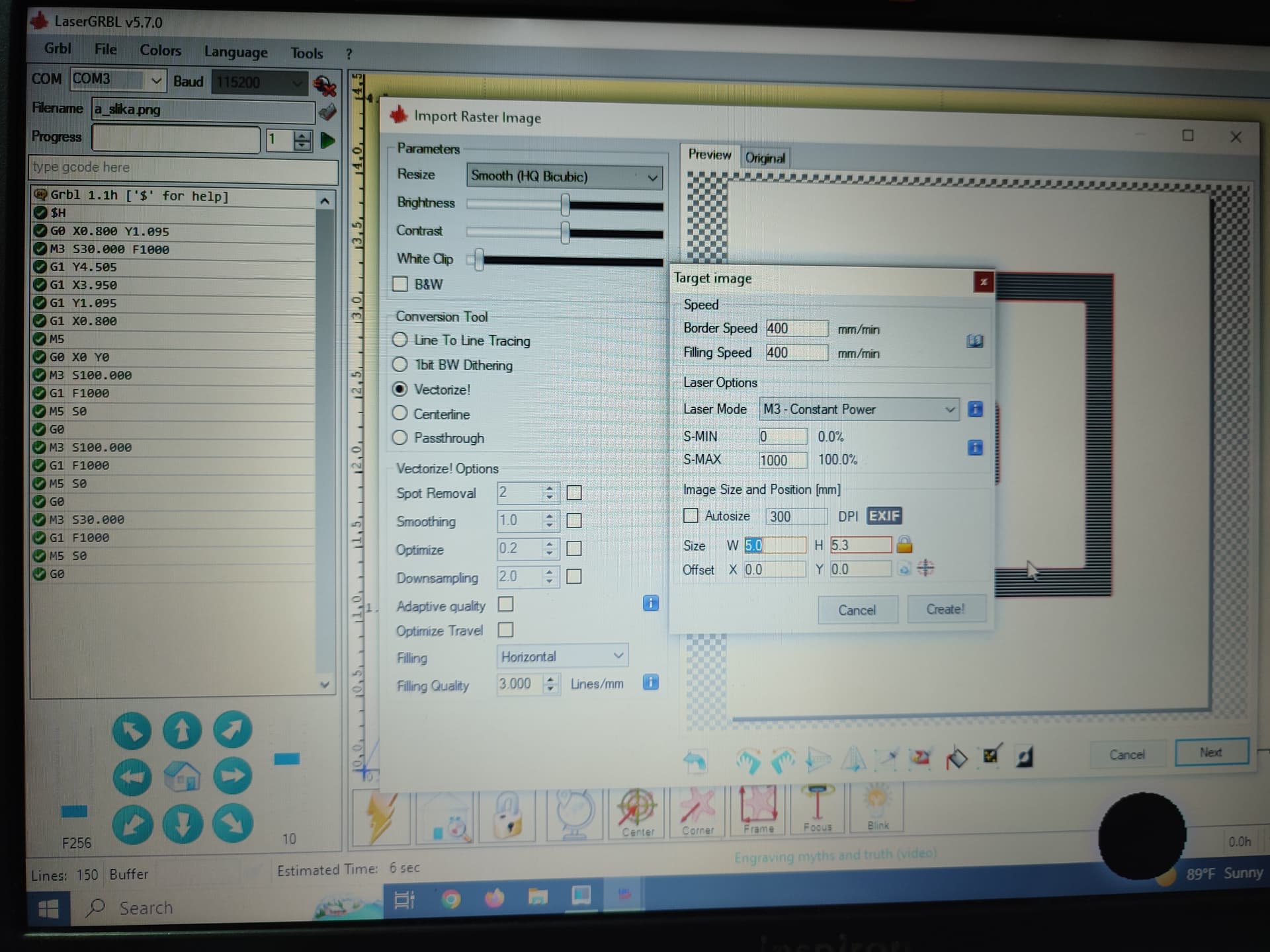Jog down with the south arrow
This screenshot has width=1270, height=952.
coord(183,824)
